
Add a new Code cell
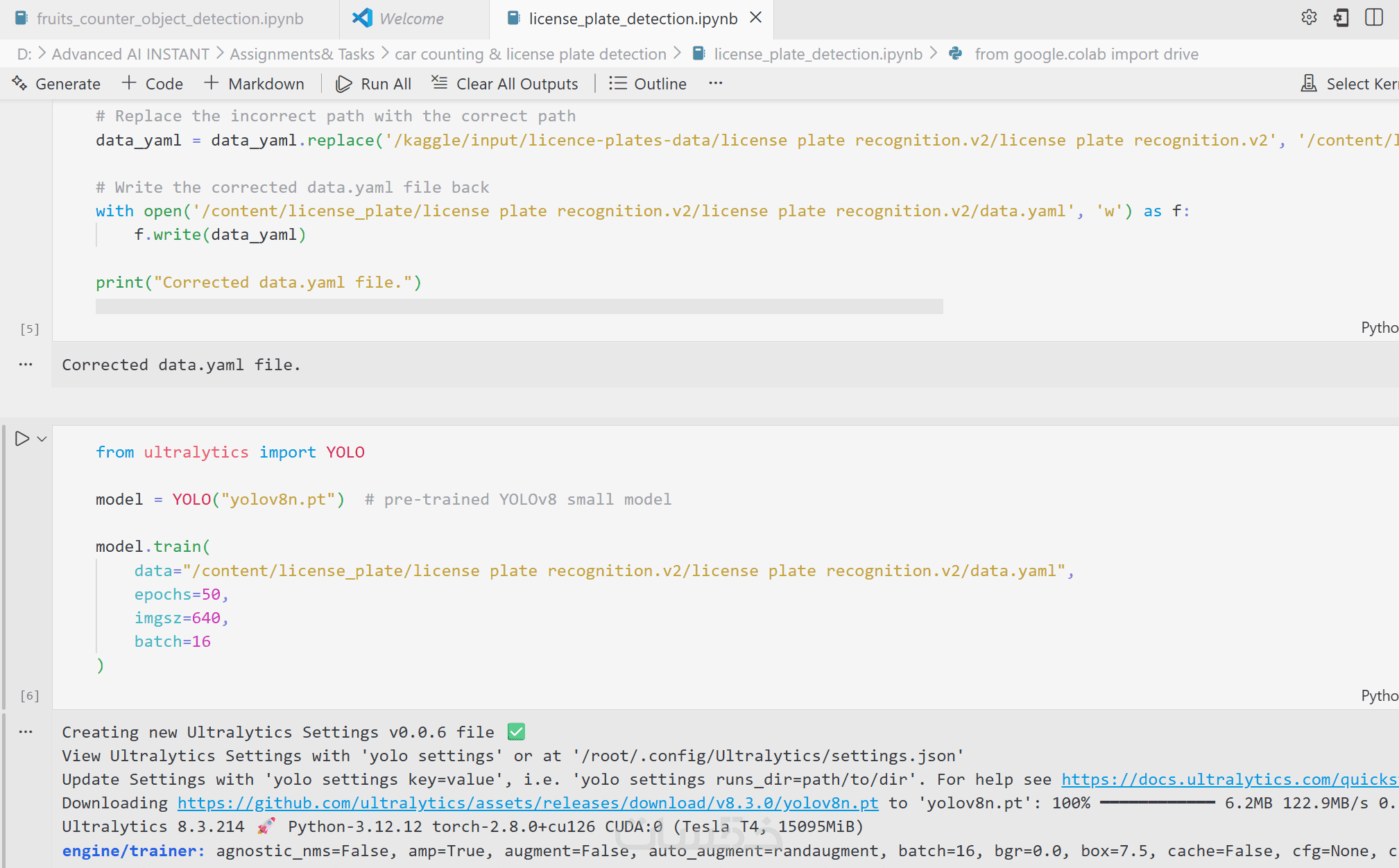pos(153,84)
